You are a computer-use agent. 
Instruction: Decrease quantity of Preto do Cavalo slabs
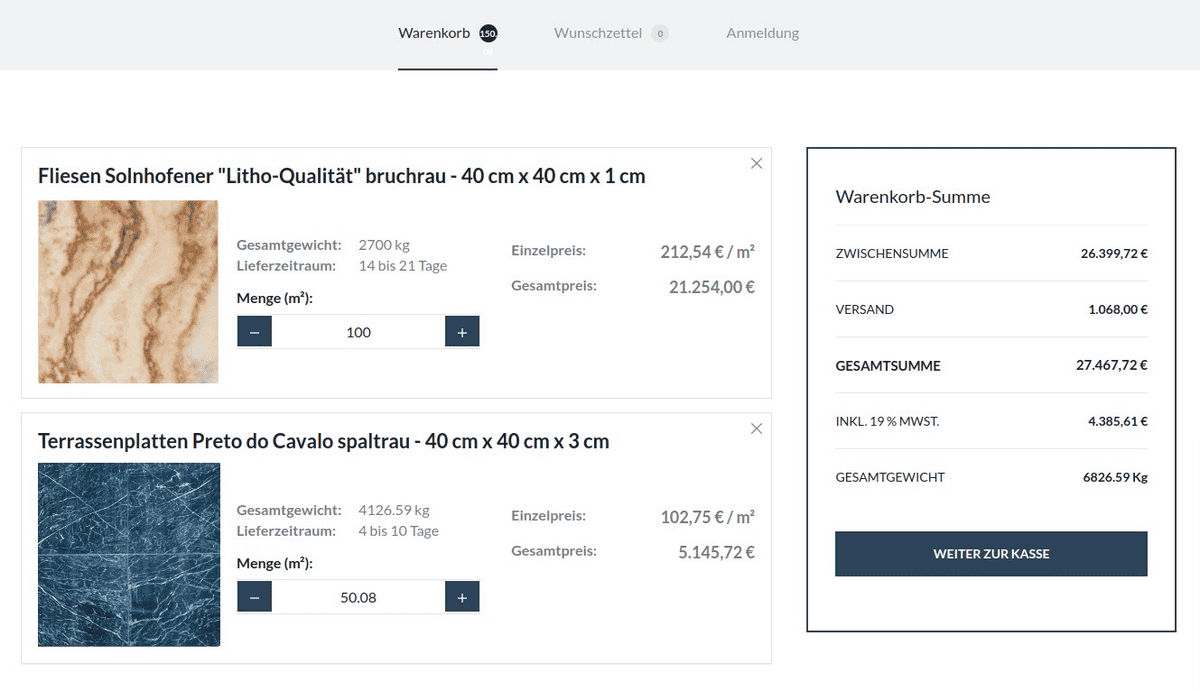pyautogui.click(x=254, y=597)
